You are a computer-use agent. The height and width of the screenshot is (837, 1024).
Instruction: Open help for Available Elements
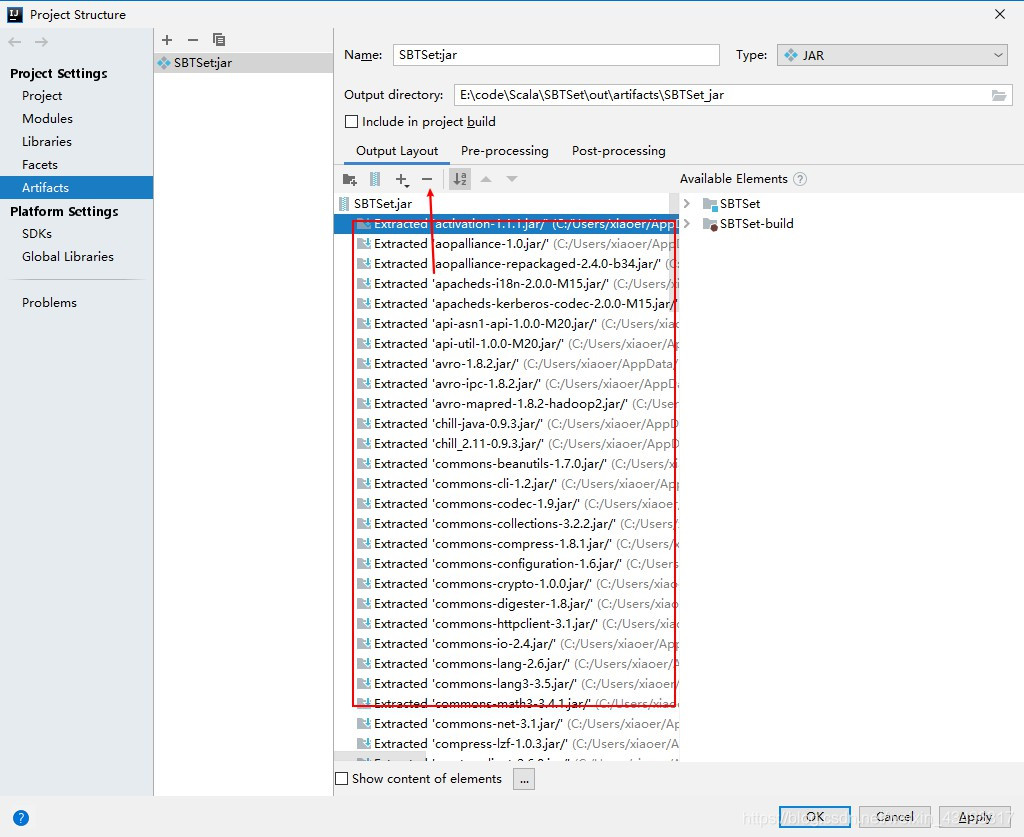800,179
